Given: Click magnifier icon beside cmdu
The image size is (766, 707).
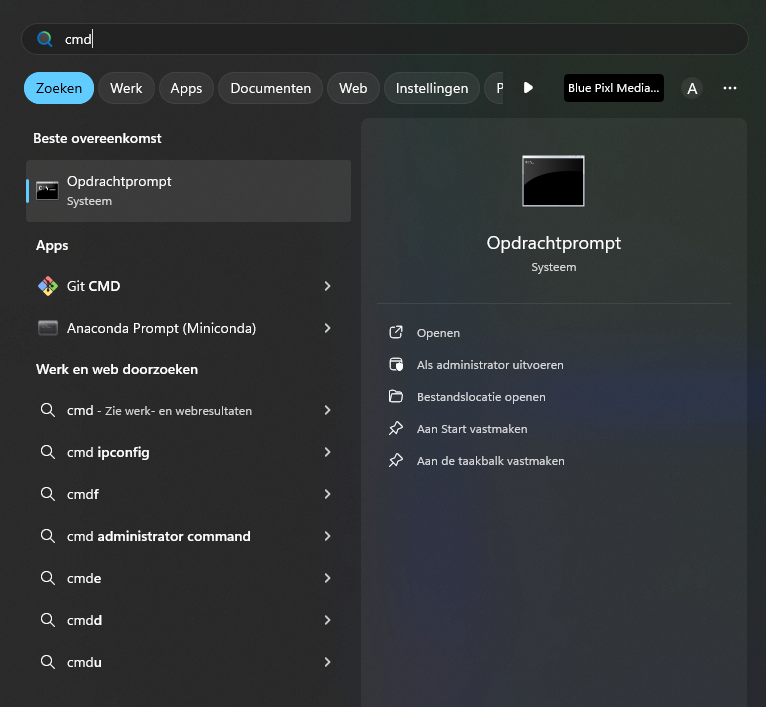Looking at the screenshot, I should tap(47, 662).
